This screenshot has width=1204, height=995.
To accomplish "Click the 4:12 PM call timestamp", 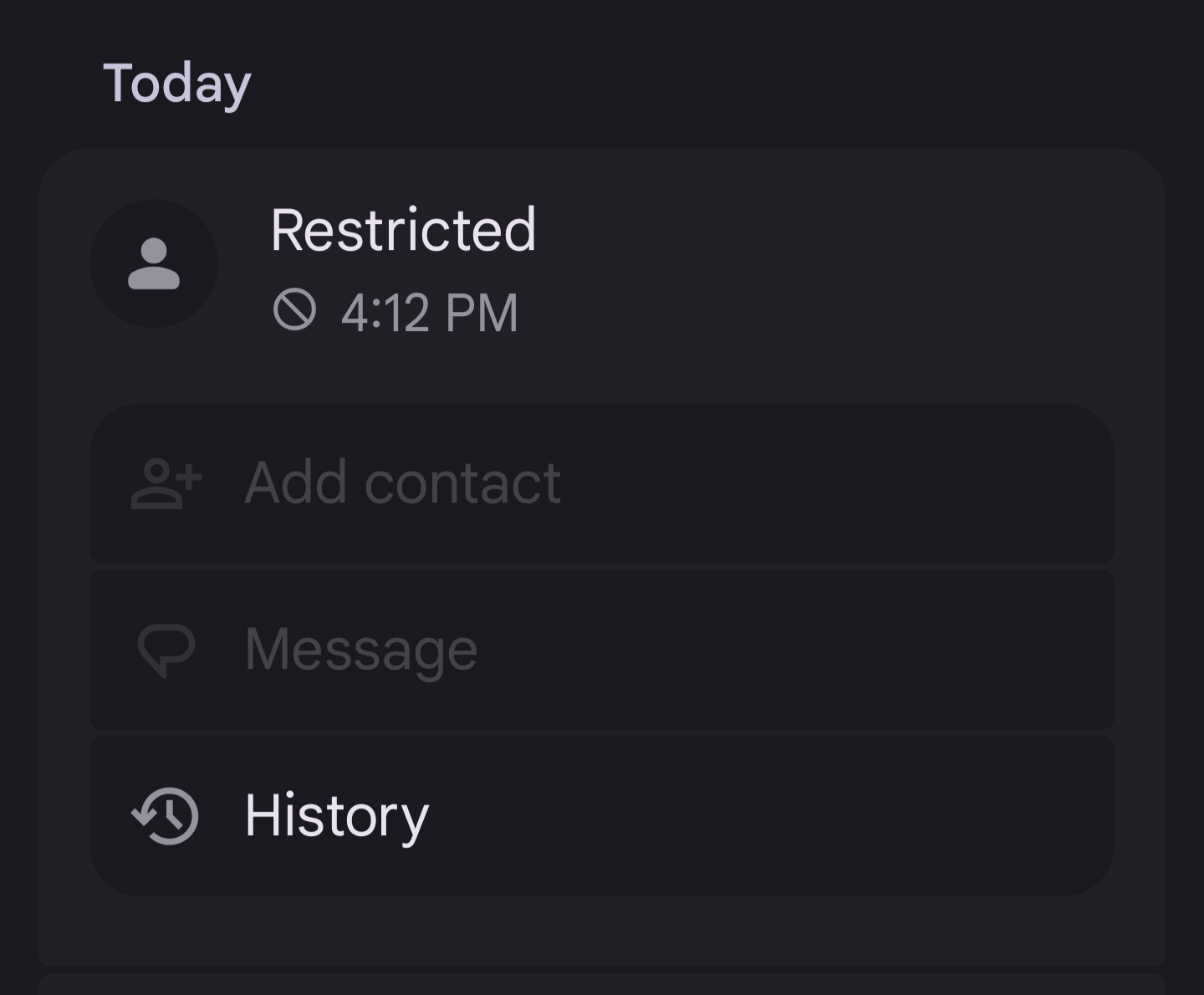I will [x=430, y=313].
